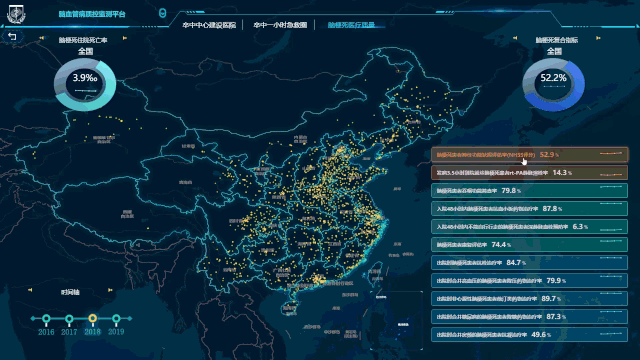Click the back arrow icon

(12, 37)
